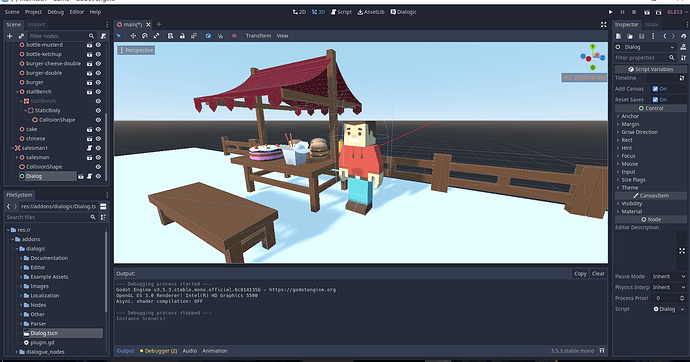
Task: Create a new resource in Inspector
Action: click(619, 36)
